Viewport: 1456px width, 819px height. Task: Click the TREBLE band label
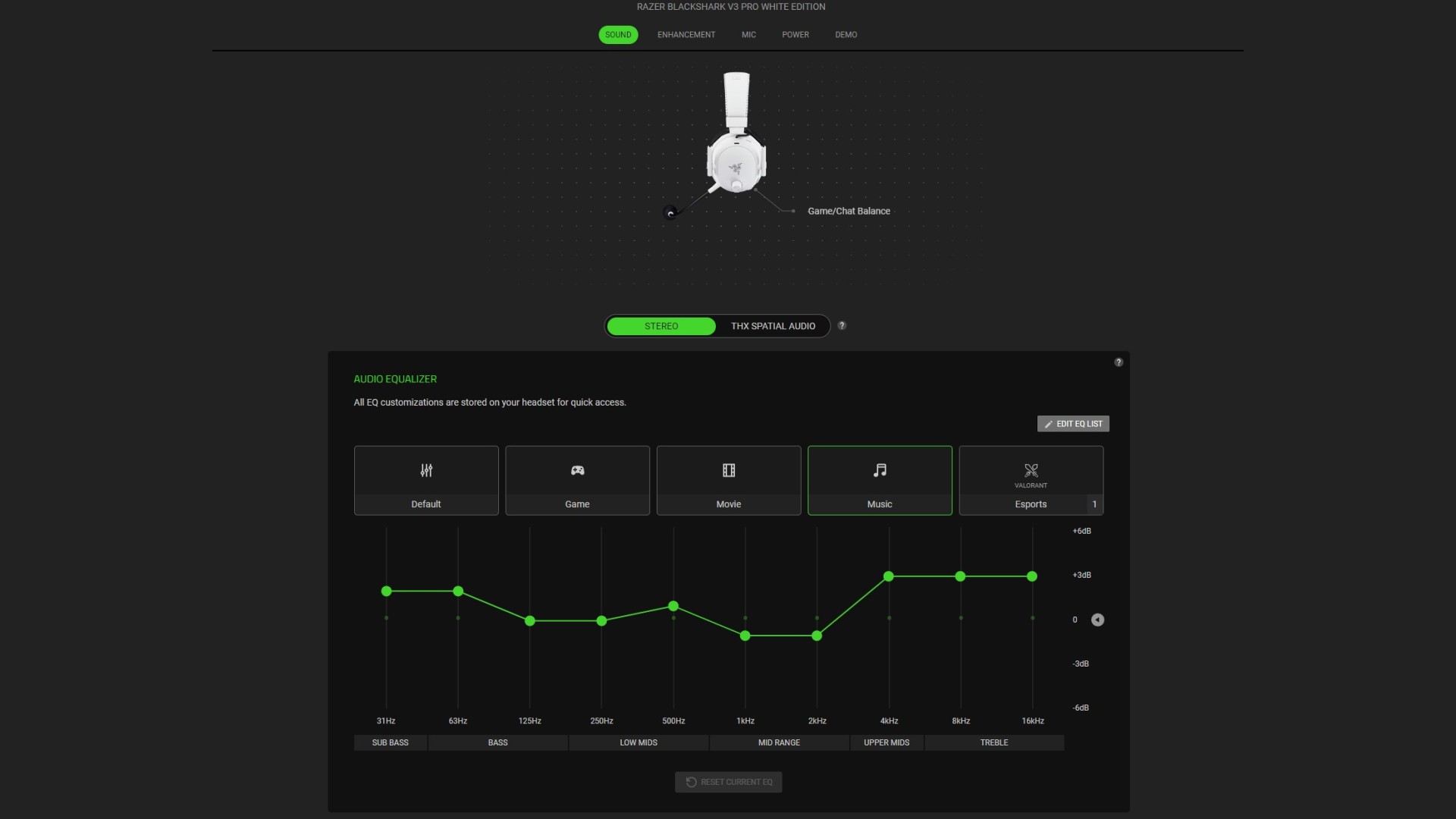pyautogui.click(x=994, y=742)
